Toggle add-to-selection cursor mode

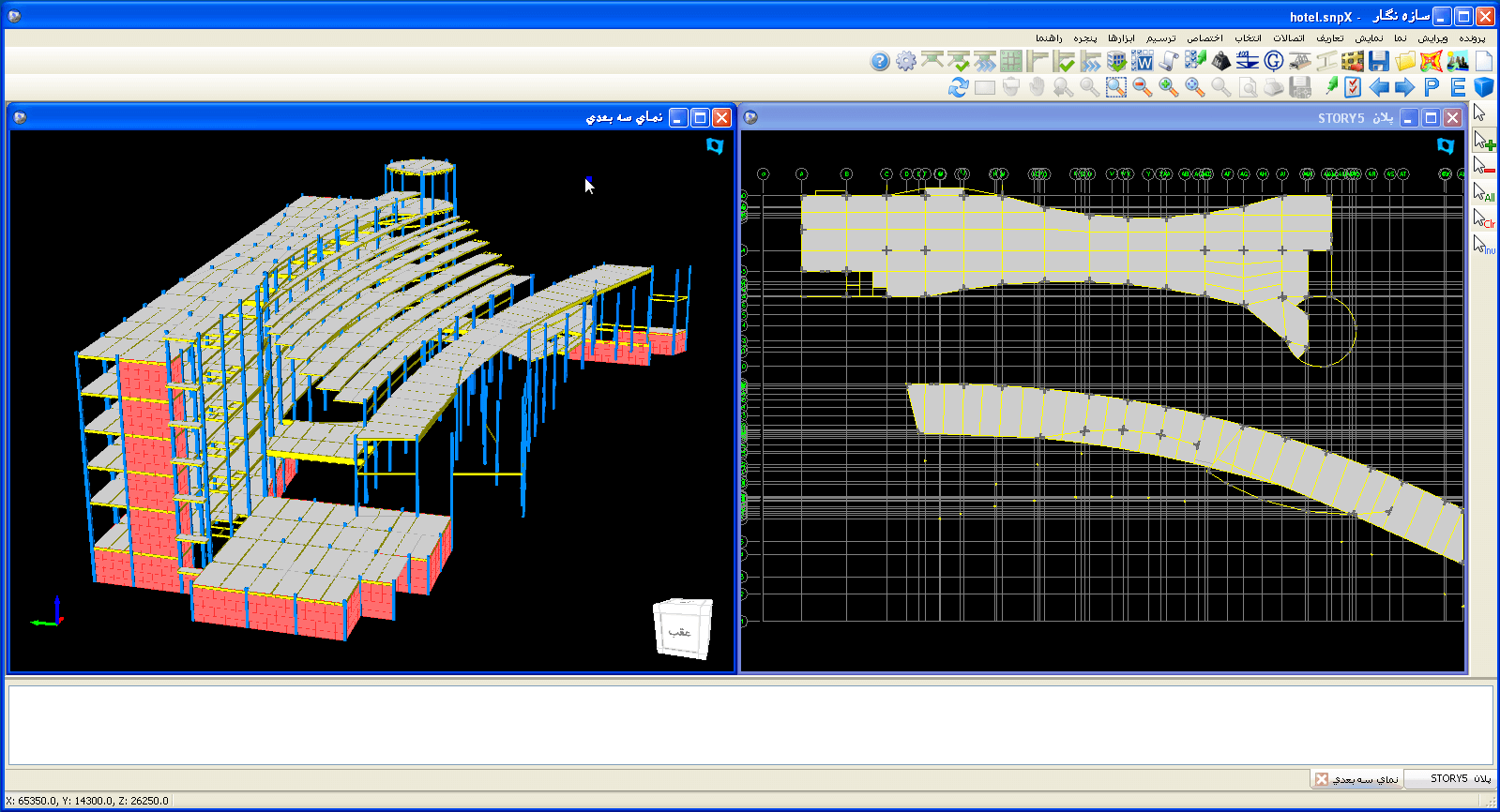pyautogui.click(x=1483, y=141)
